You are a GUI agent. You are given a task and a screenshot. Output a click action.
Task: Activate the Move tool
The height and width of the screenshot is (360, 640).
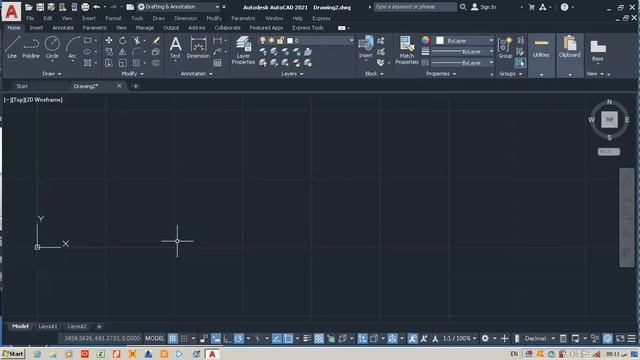click(109, 40)
